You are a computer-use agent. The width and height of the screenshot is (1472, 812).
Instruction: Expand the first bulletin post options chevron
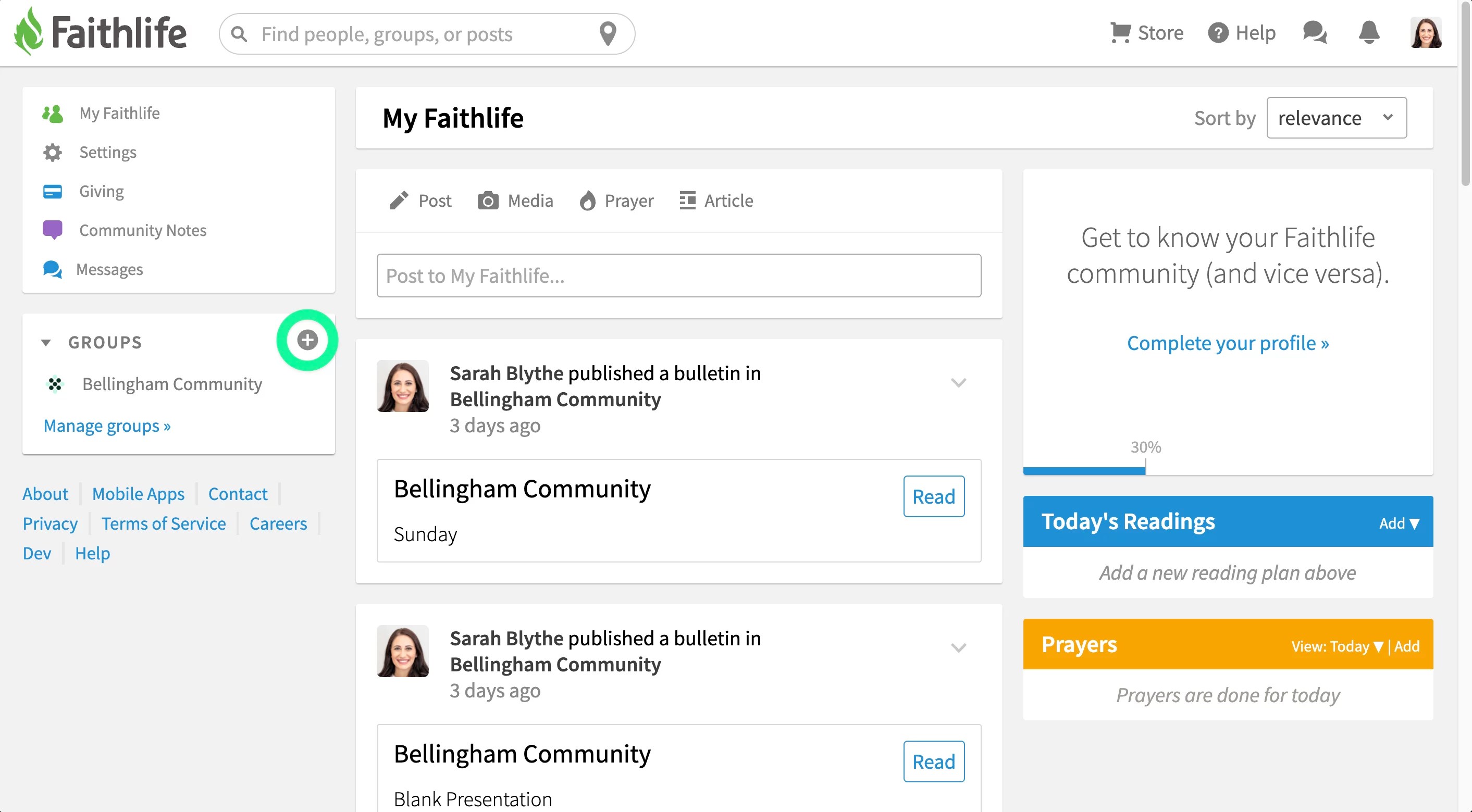click(x=958, y=383)
